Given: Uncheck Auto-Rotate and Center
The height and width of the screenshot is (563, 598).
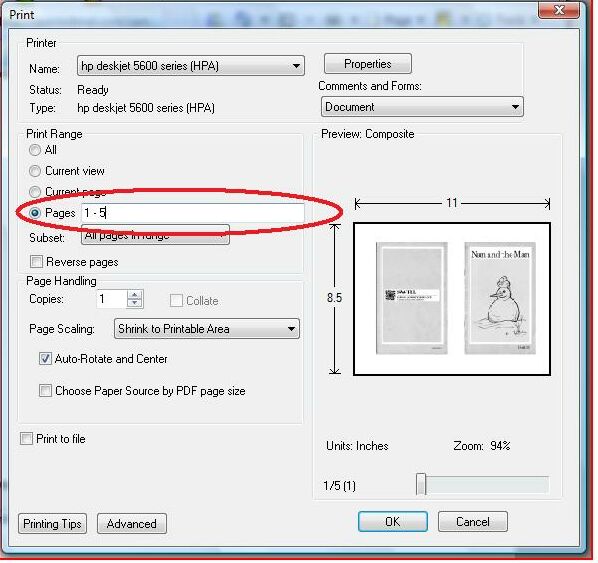Looking at the screenshot, I should (x=45, y=359).
